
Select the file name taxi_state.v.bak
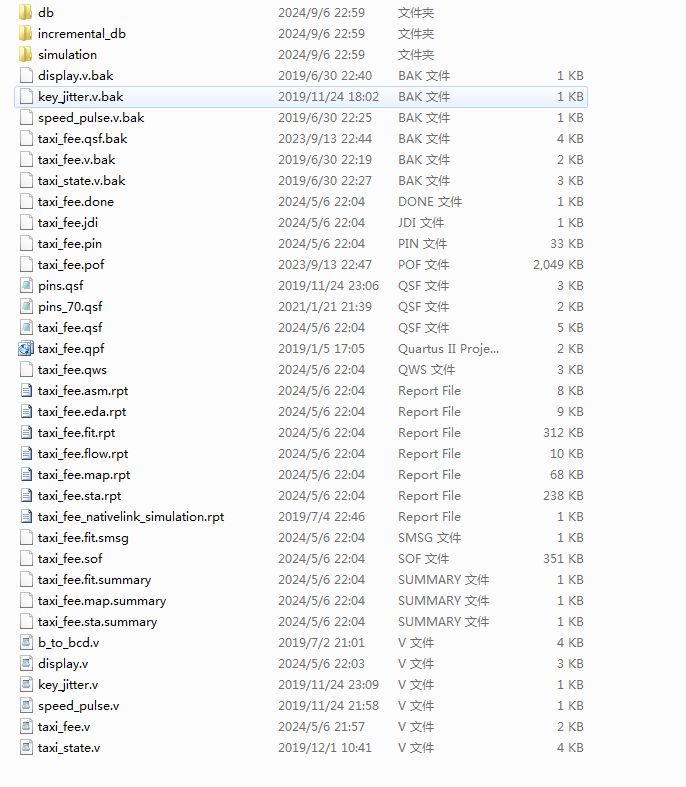click(x=81, y=181)
